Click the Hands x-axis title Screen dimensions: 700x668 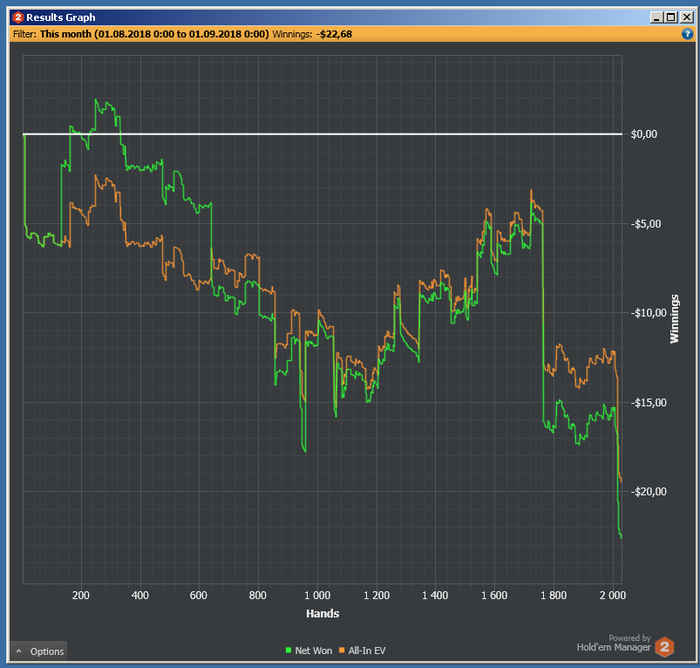click(322, 614)
